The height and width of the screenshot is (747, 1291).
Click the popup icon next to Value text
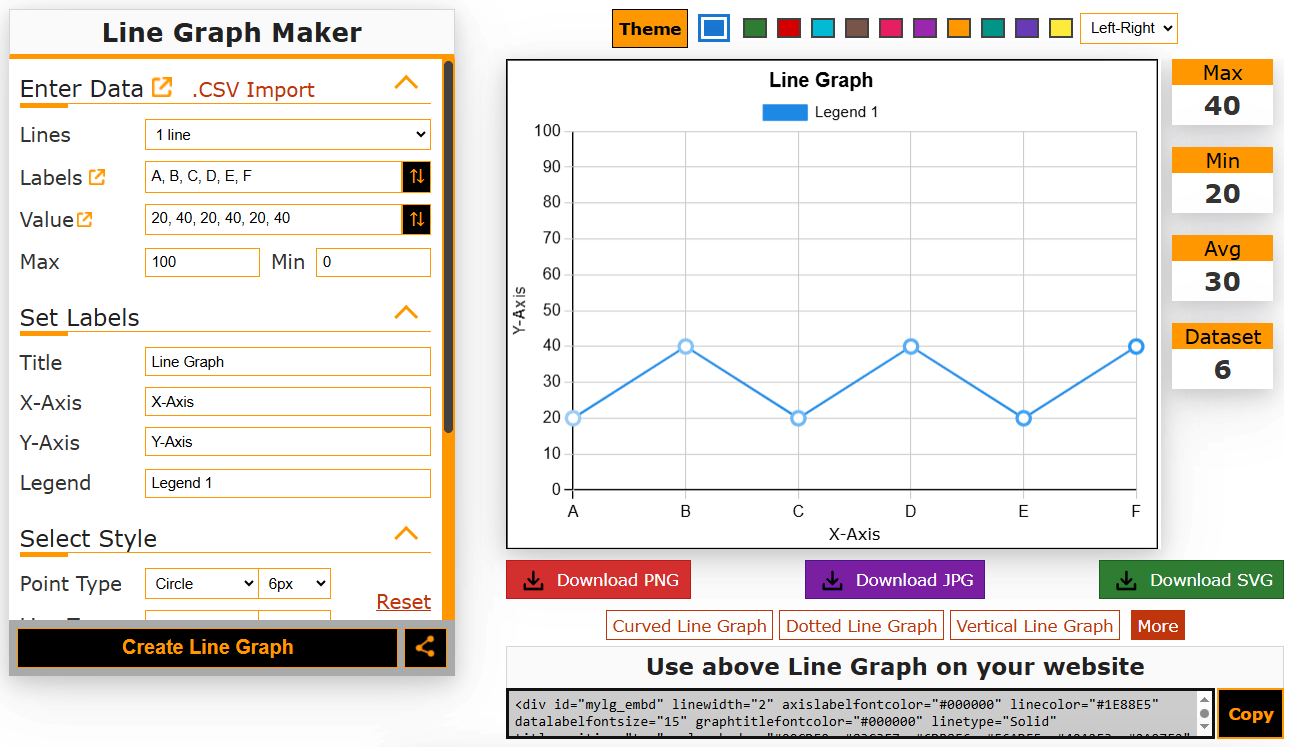click(x=85, y=219)
